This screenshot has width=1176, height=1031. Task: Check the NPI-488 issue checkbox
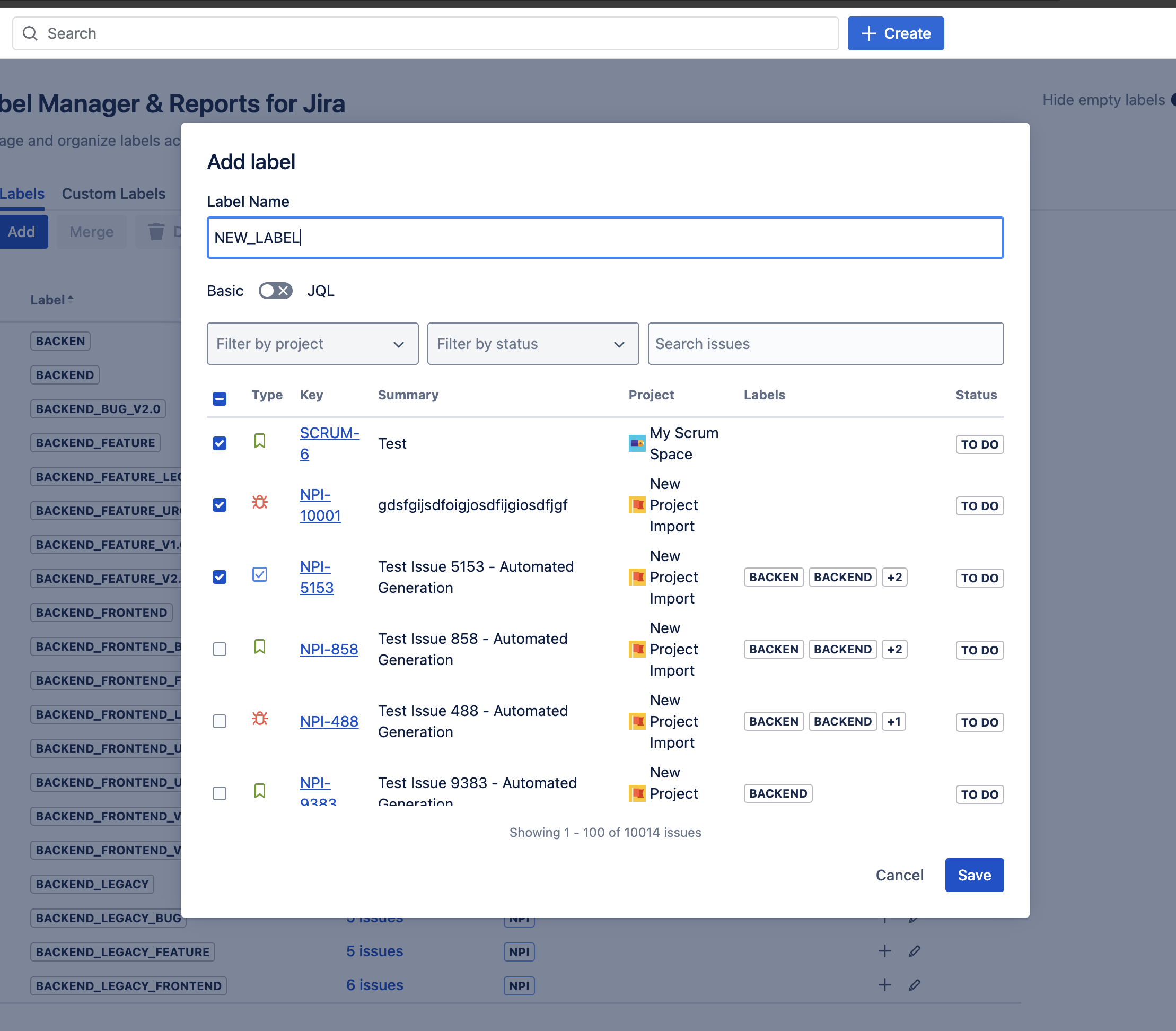pyautogui.click(x=219, y=721)
